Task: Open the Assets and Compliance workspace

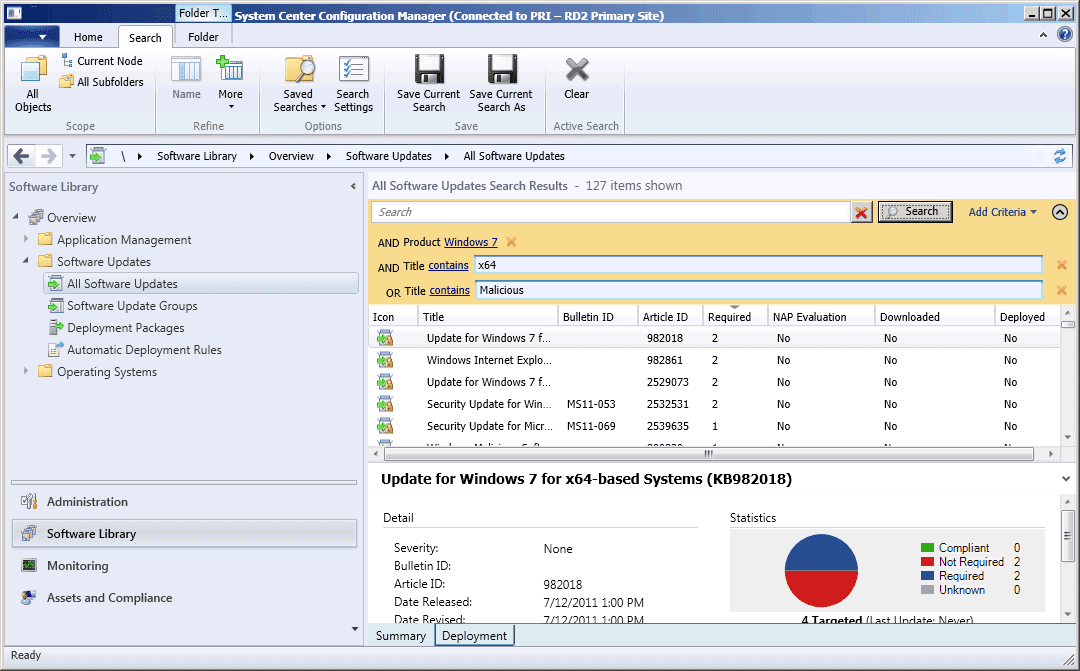Action: point(184,598)
